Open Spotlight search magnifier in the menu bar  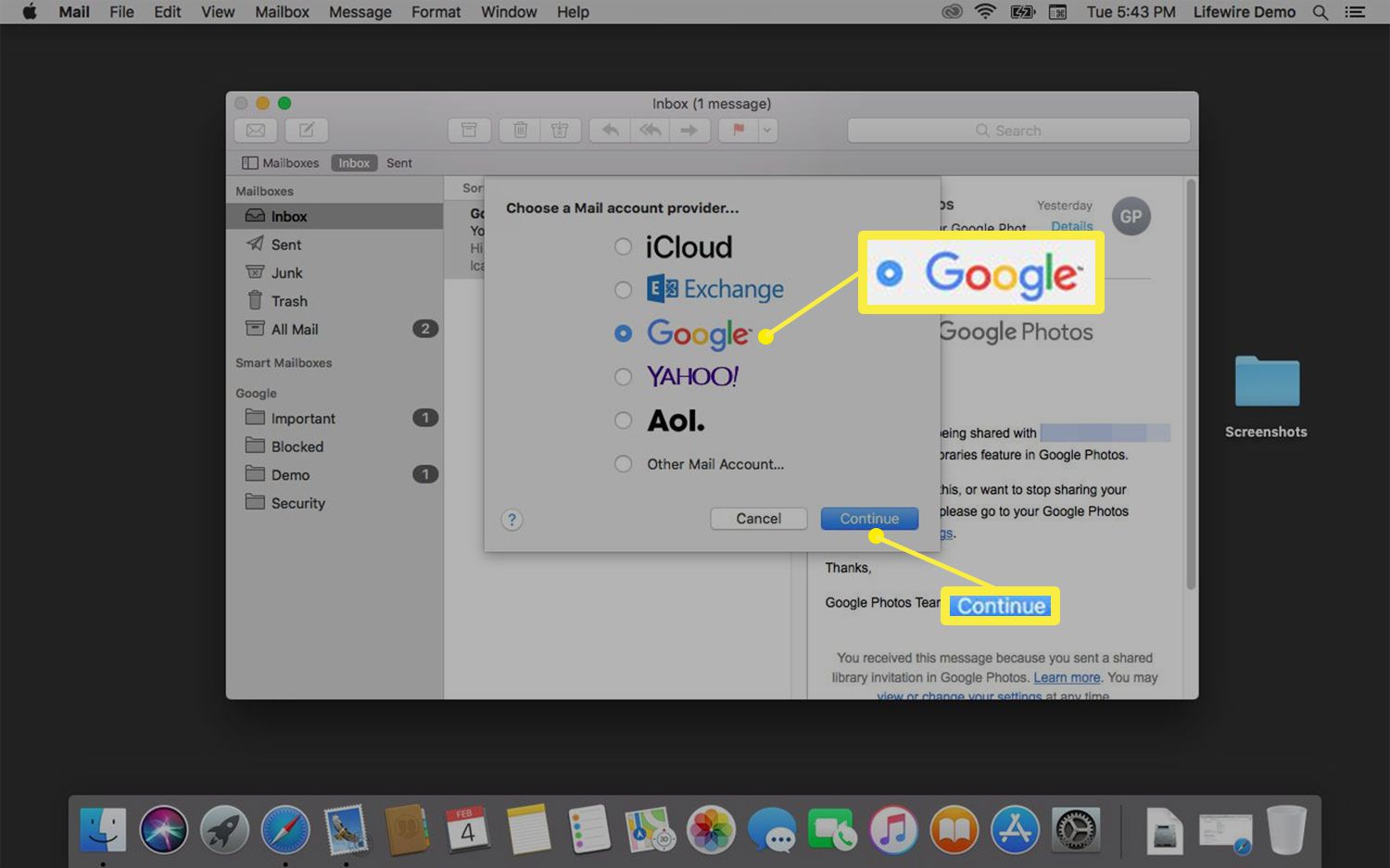(x=1320, y=12)
